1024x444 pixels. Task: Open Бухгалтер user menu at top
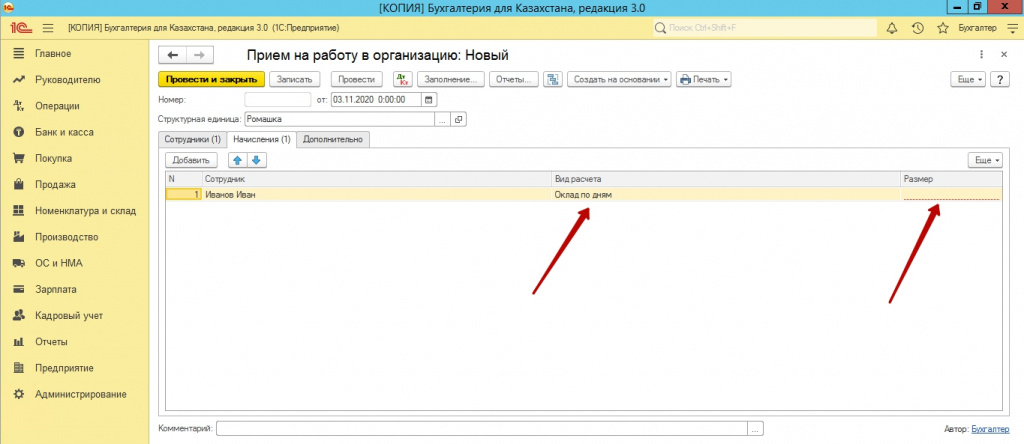coord(977,28)
